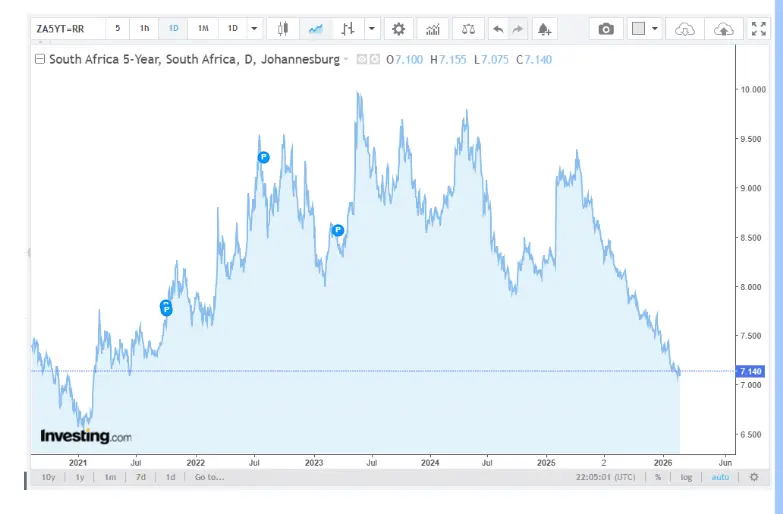Image resolution: width=783 pixels, height=514 pixels.
Task: Select bars chart style icon
Action: [348, 28]
